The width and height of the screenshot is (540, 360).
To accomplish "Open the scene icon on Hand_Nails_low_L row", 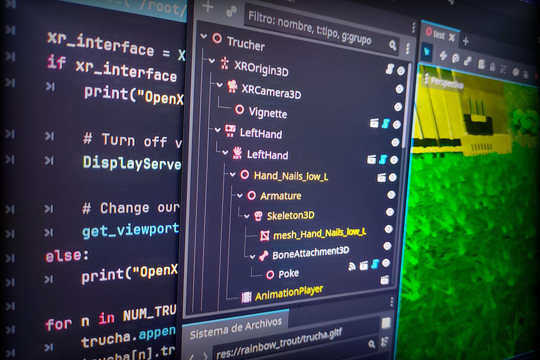I will [x=382, y=178].
